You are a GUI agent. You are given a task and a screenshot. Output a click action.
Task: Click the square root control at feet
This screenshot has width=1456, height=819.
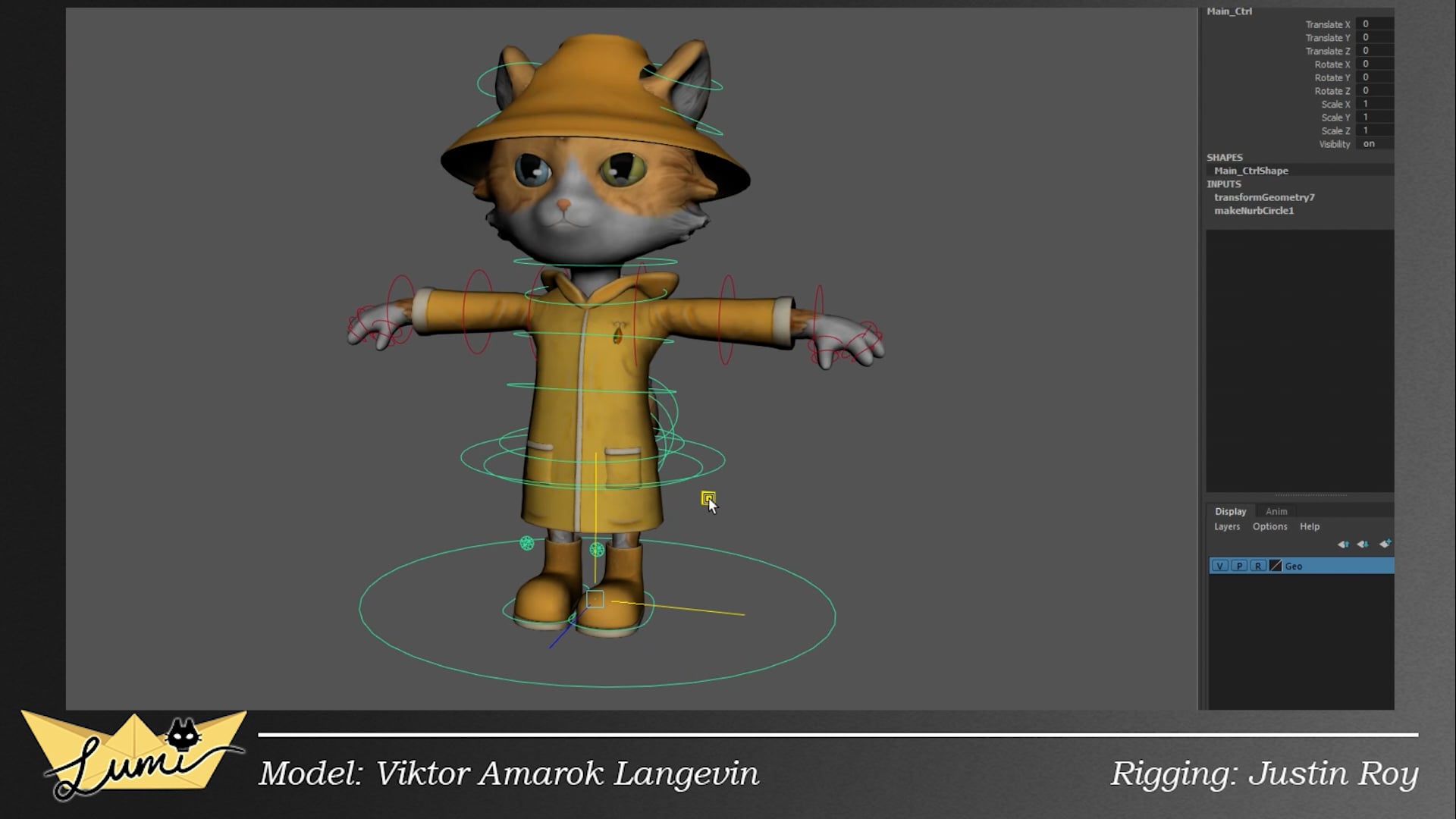pyautogui.click(x=595, y=599)
